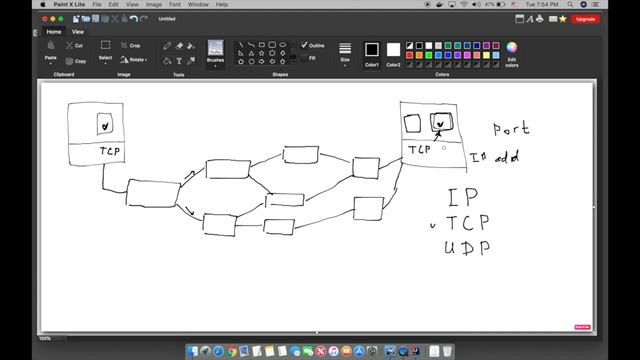Screen dimensions: 640x360
Task: Pick the bright green palette color
Action: 429,55
